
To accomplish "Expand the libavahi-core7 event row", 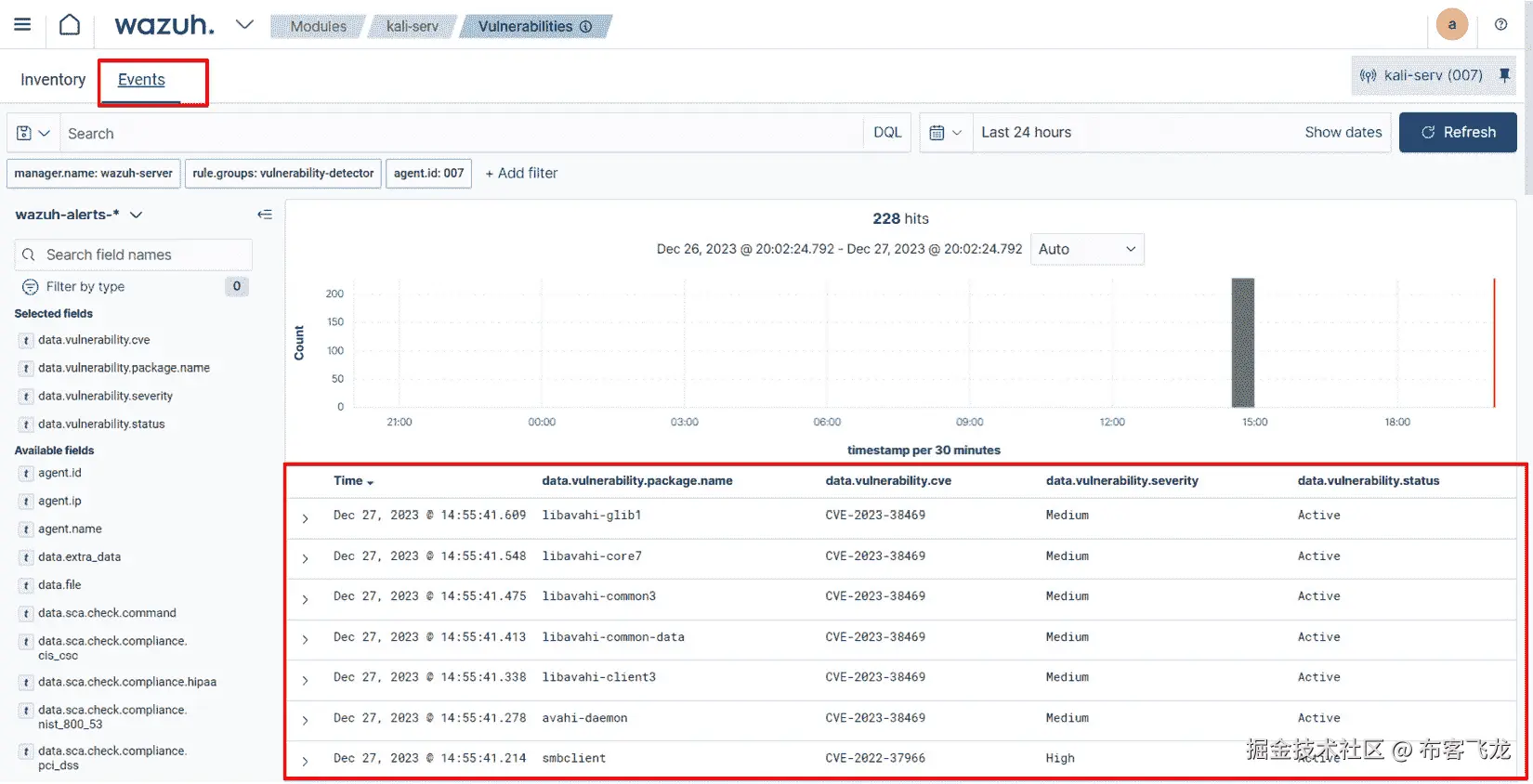I will tap(305, 558).
